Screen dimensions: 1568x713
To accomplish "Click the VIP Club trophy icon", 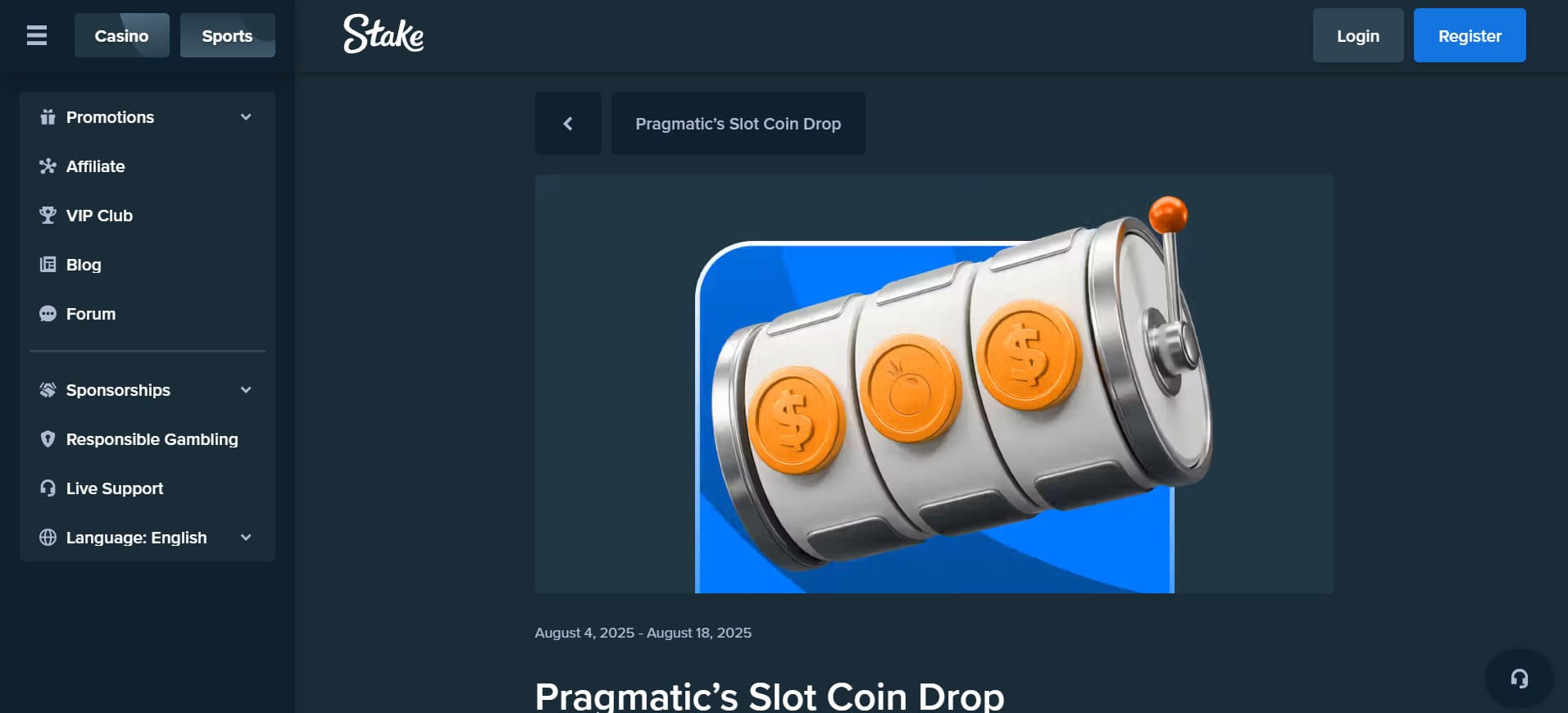I will click(48, 216).
